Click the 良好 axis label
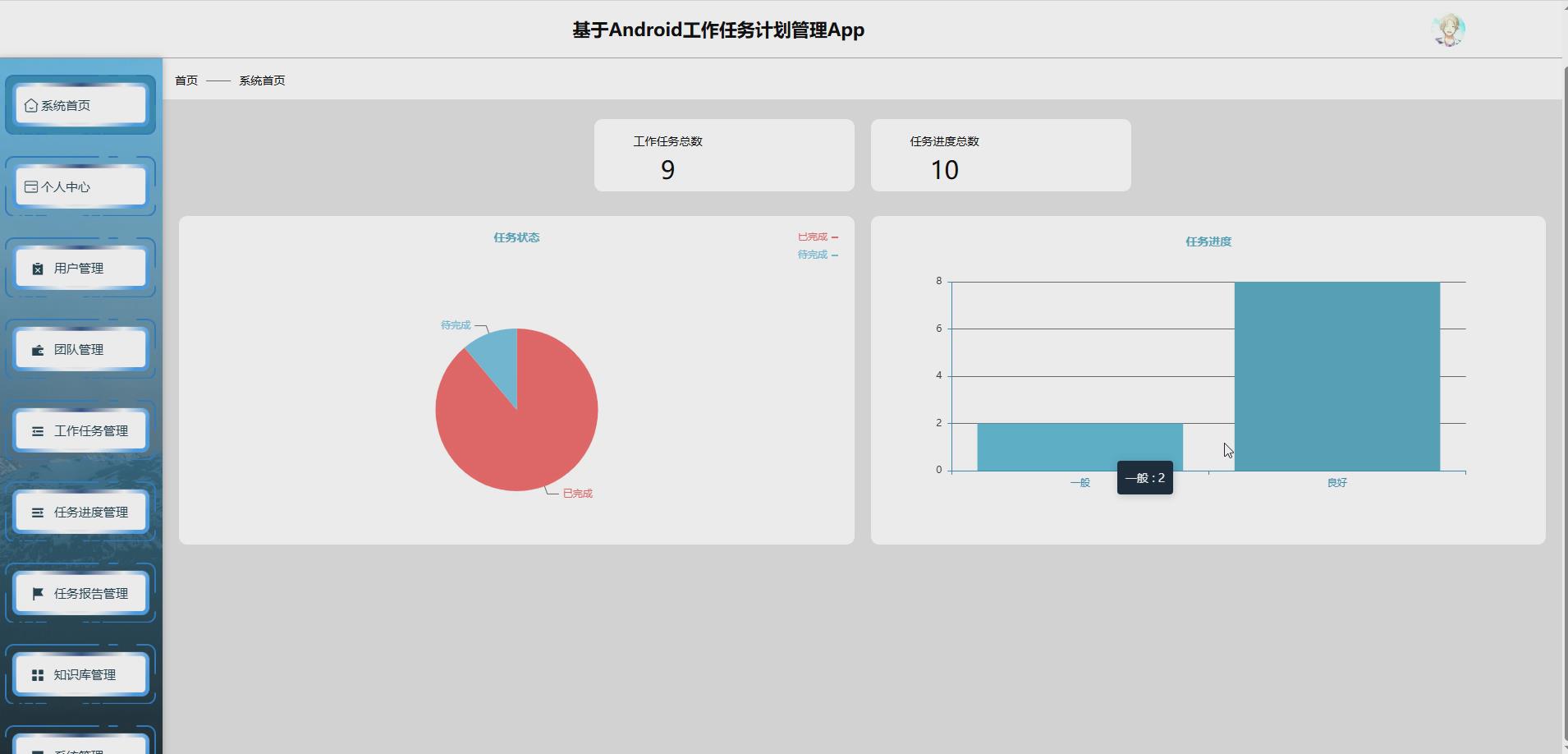Viewport: 1568px width, 754px height. click(x=1336, y=483)
